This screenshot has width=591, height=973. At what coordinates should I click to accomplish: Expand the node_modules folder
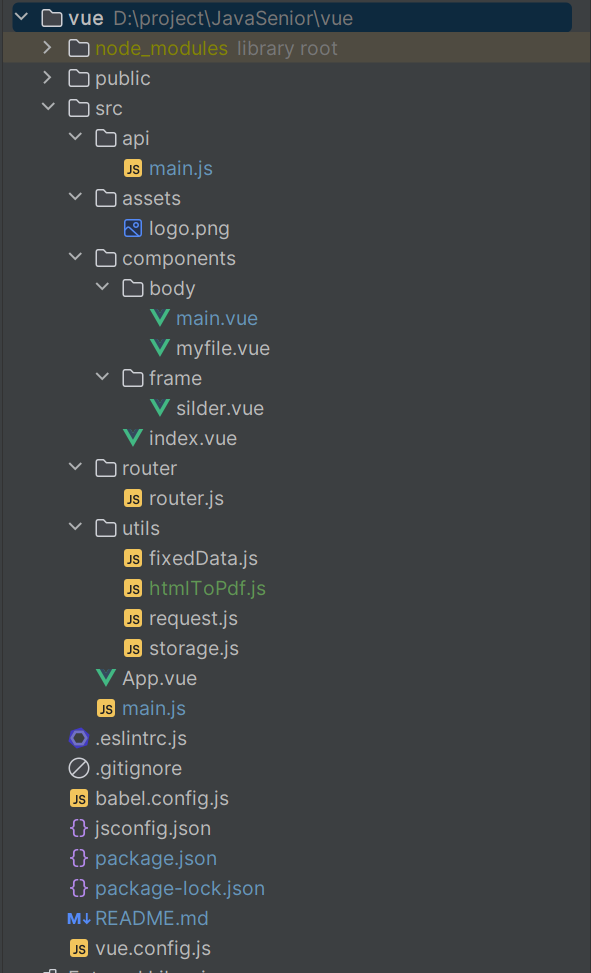48,48
